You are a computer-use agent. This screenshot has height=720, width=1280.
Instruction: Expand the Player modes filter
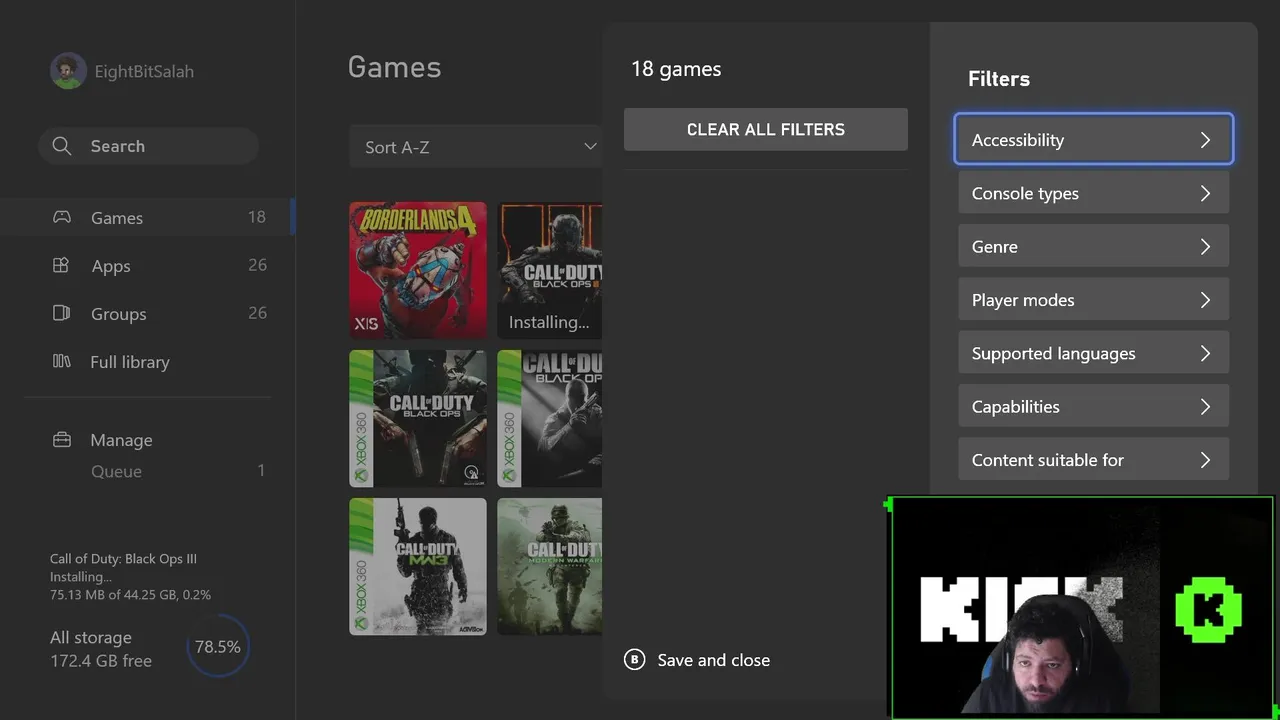tap(1094, 300)
